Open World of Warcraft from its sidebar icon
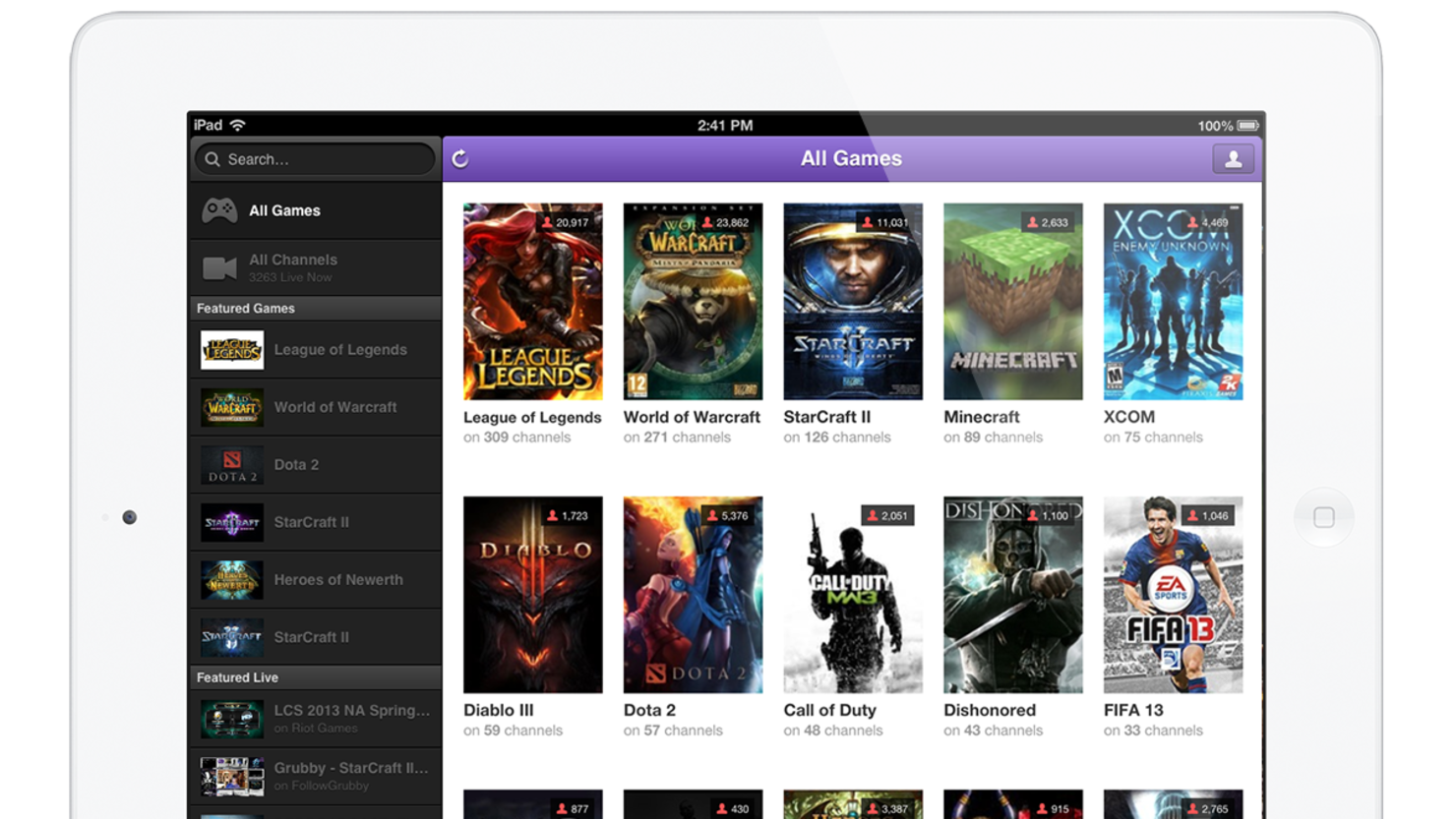This screenshot has width=1456, height=819. coord(230,407)
